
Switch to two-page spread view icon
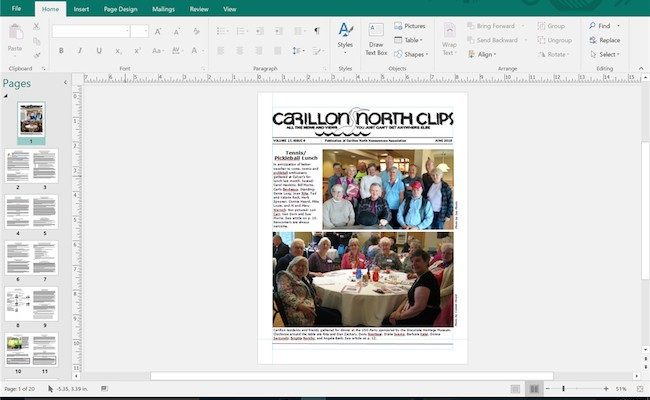pyautogui.click(x=534, y=389)
